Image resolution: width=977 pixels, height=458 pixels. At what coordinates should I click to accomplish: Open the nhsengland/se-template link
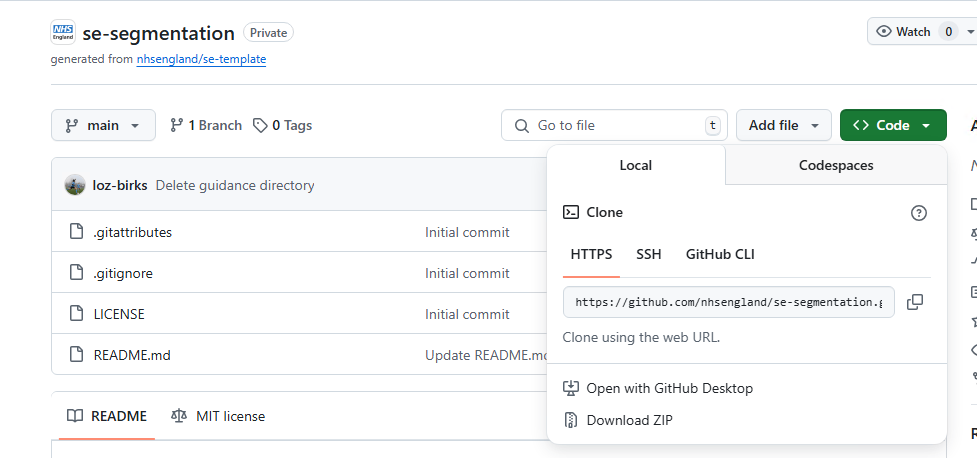(x=201, y=59)
